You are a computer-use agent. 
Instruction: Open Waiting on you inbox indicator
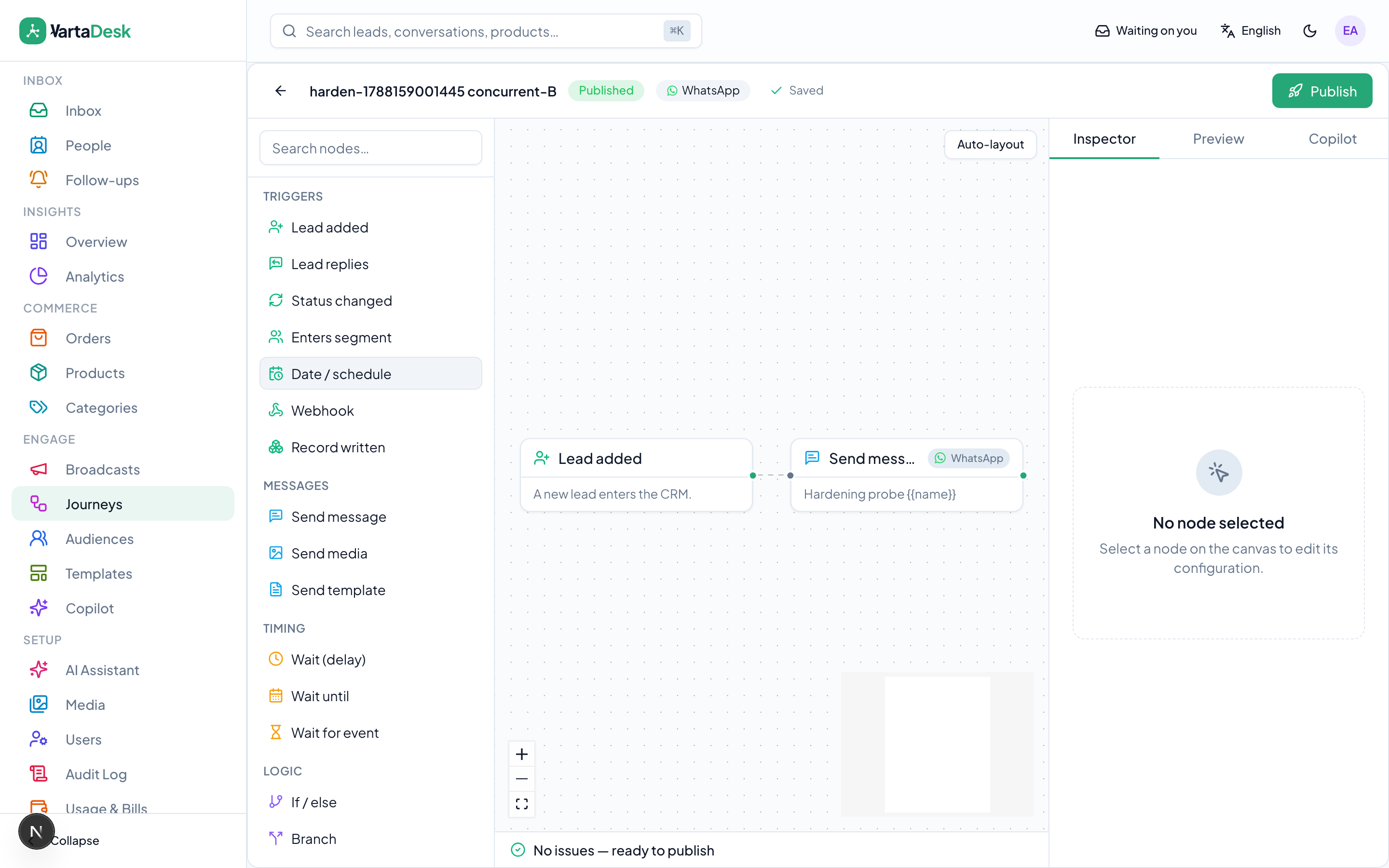1145,31
